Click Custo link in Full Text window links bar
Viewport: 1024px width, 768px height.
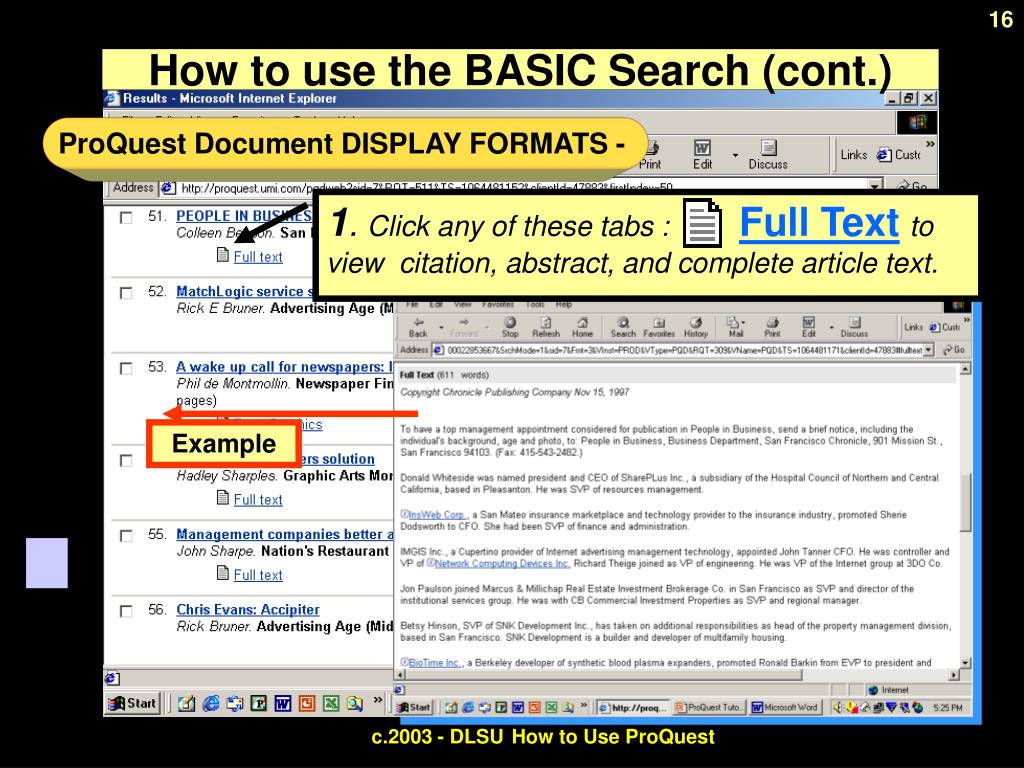click(x=946, y=327)
